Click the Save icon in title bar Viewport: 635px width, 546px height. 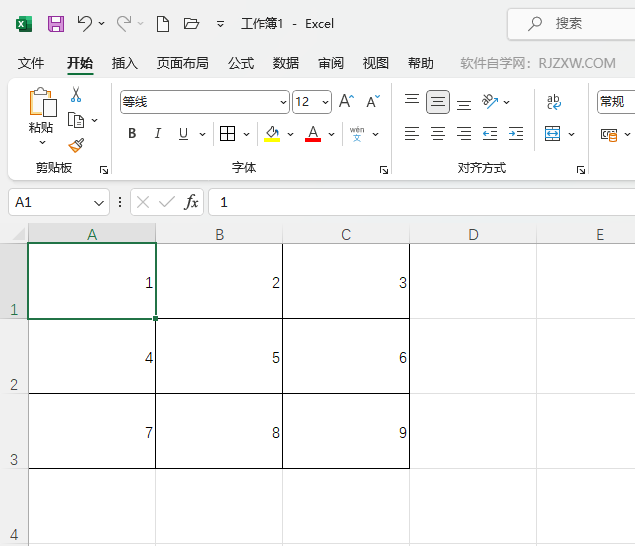[56, 24]
